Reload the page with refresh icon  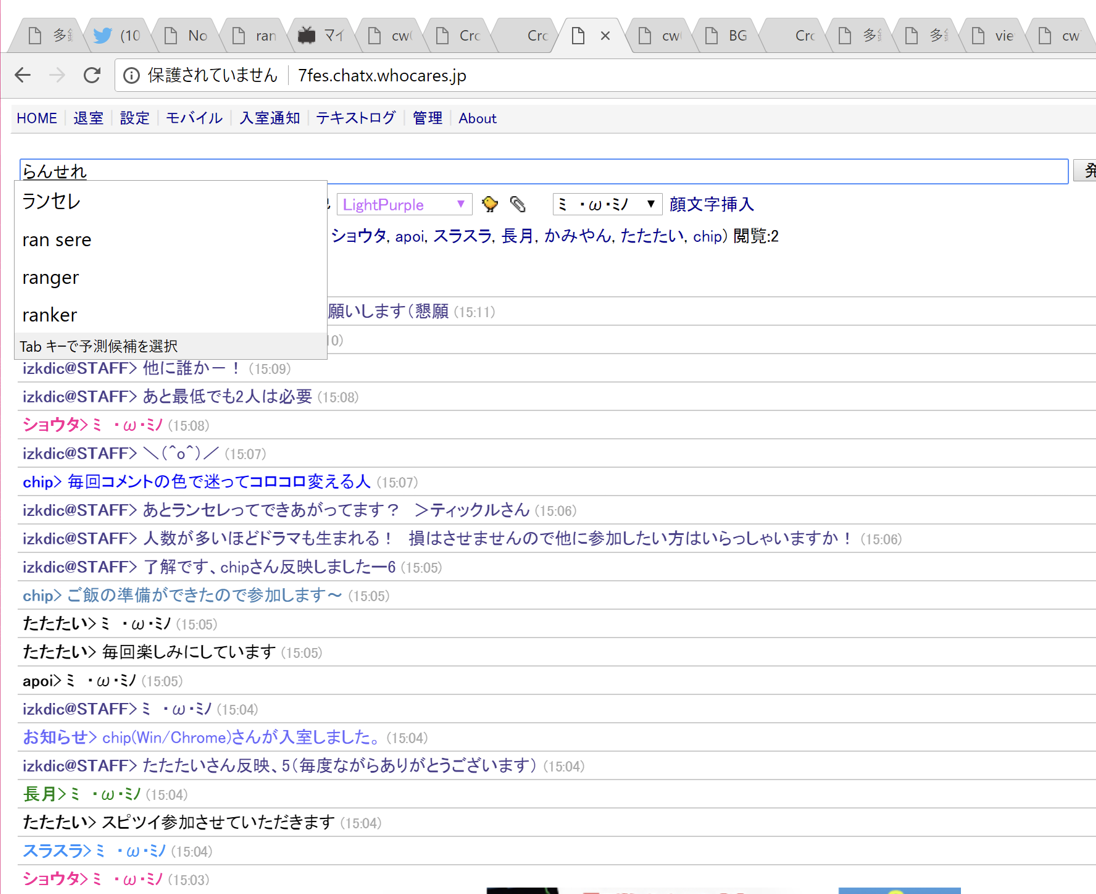[x=92, y=75]
